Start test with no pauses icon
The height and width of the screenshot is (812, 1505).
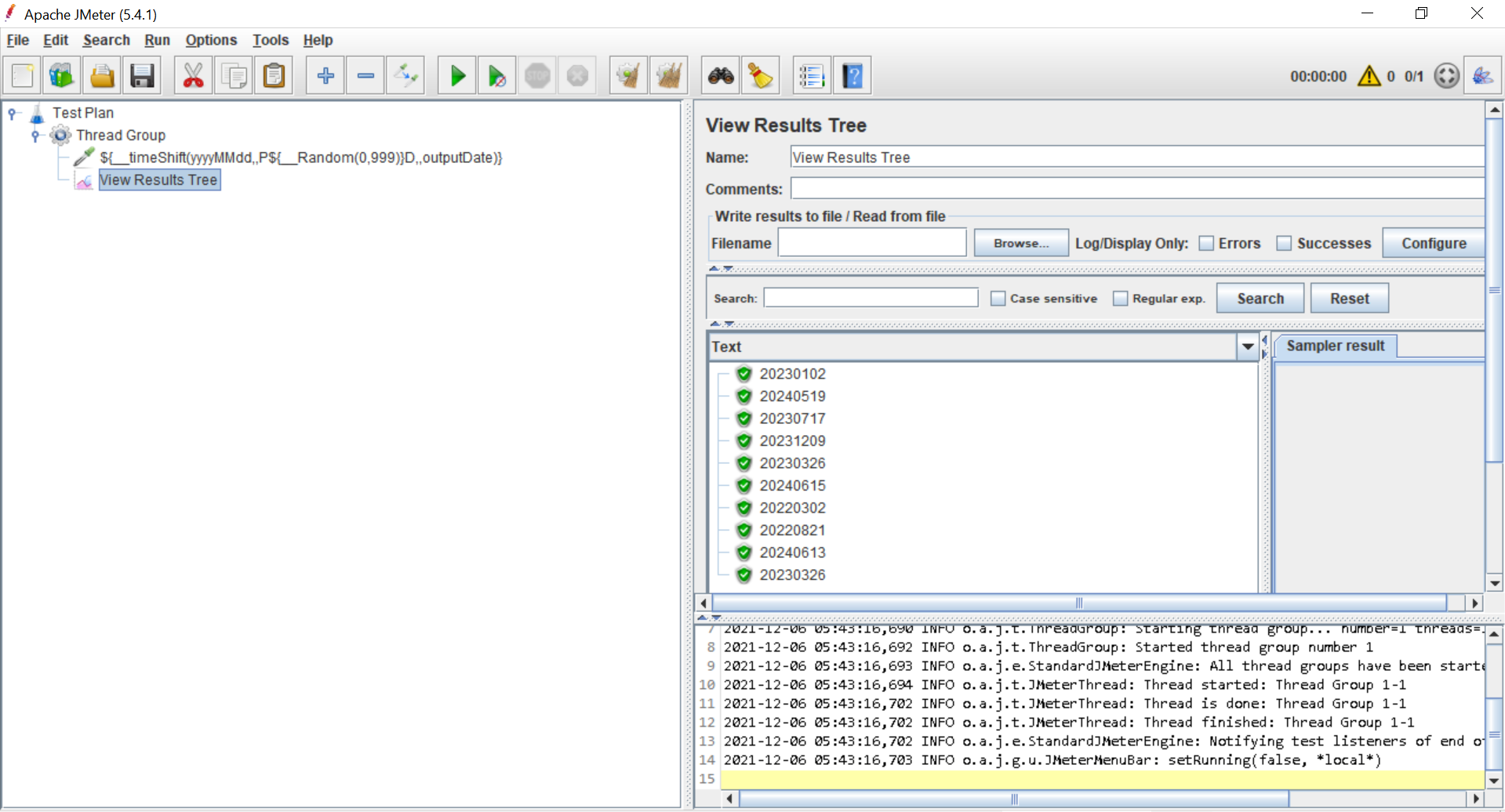497,76
